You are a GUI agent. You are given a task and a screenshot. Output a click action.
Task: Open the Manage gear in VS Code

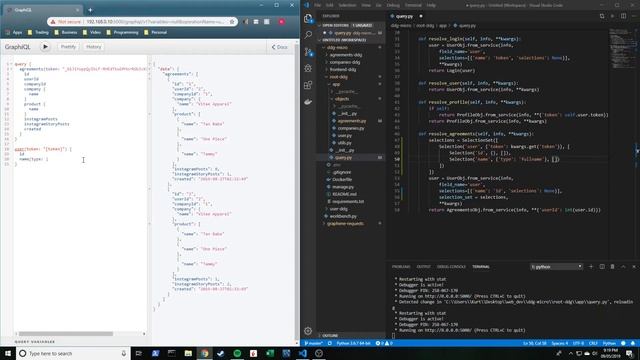308,331
